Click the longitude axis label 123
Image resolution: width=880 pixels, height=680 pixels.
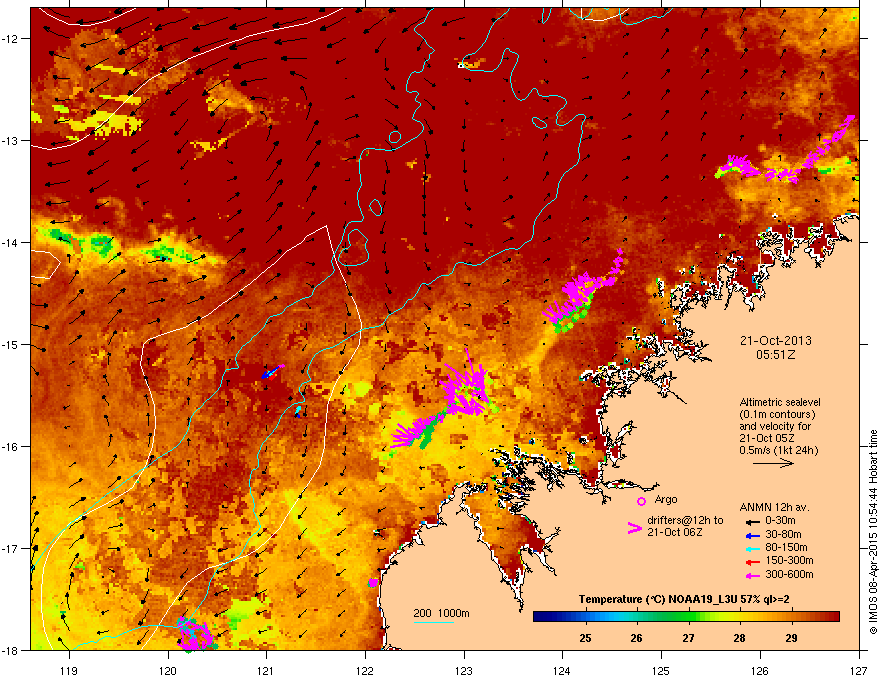pos(464,670)
